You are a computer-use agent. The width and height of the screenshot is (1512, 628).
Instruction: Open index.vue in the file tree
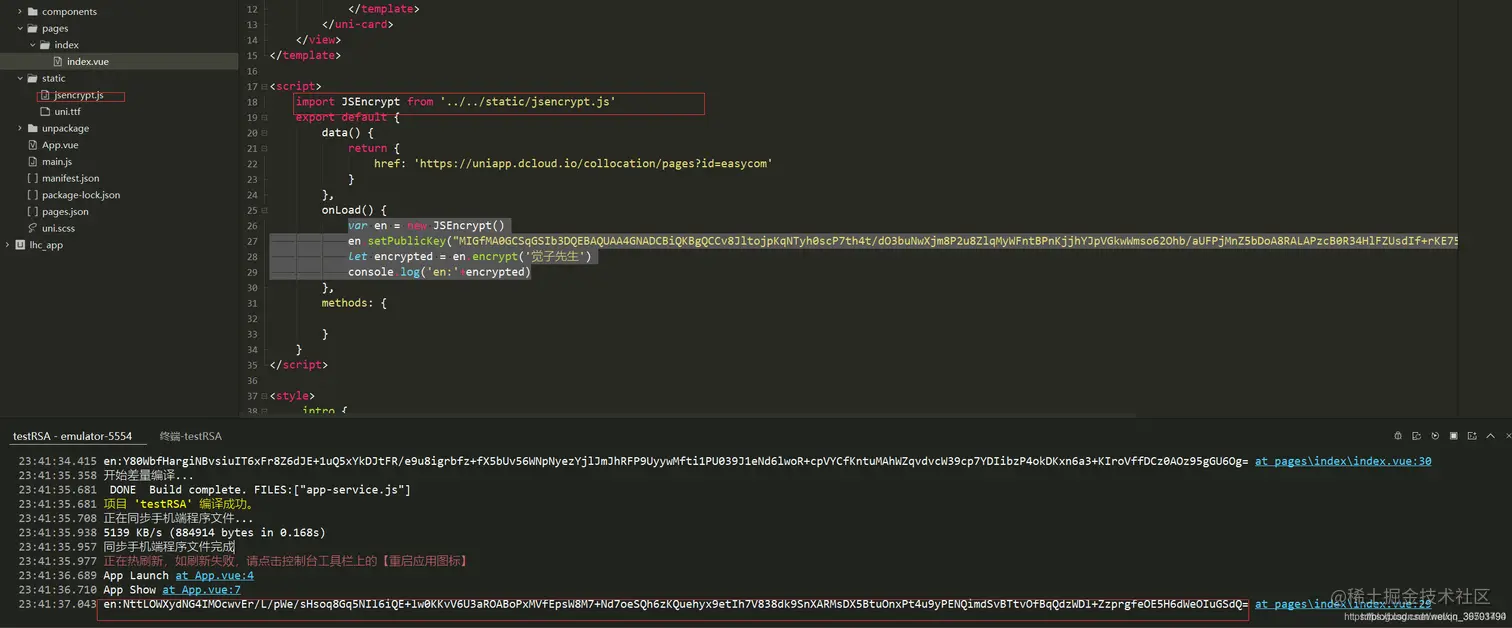(88, 62)
